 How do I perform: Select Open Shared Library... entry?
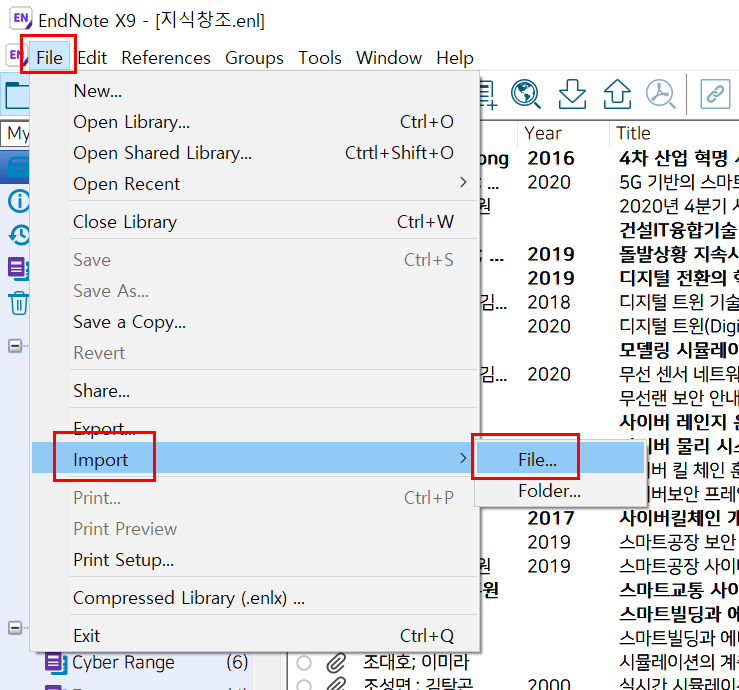pyautogui.click(x=255, y=153)
